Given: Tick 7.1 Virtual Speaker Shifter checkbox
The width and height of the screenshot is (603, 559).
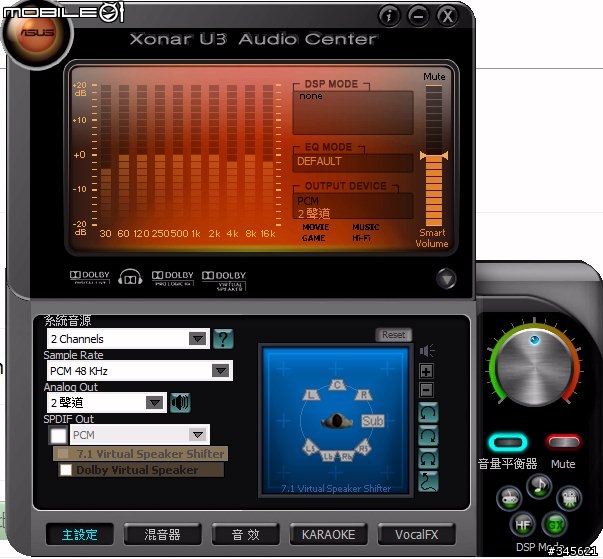Looking at the screenshot, I should coord(63,454).
